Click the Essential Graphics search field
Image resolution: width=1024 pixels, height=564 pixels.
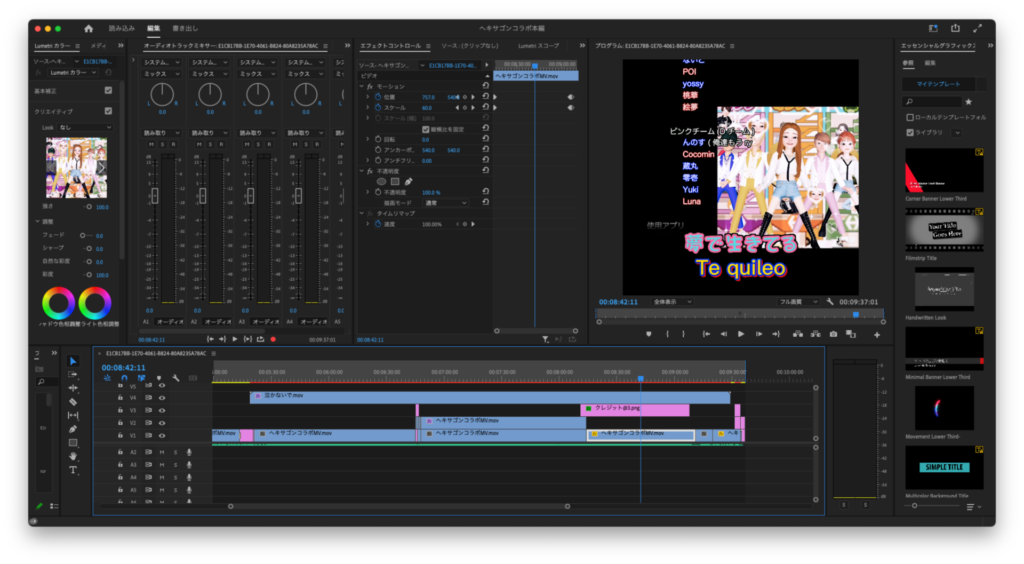pos(933,102)
